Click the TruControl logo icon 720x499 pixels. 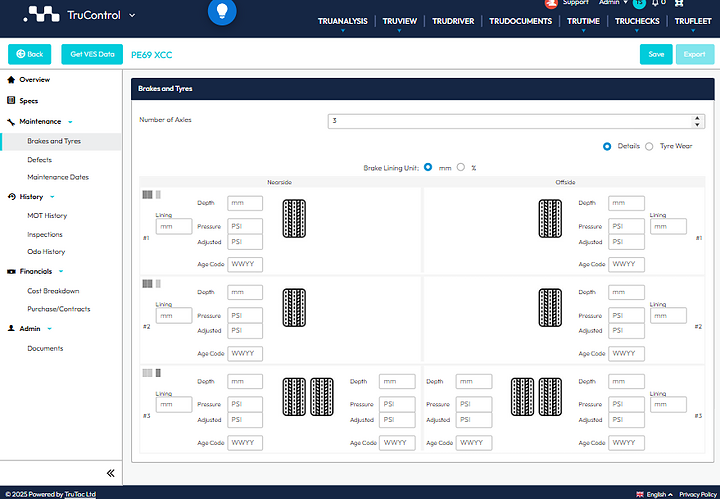click(42, 14)
